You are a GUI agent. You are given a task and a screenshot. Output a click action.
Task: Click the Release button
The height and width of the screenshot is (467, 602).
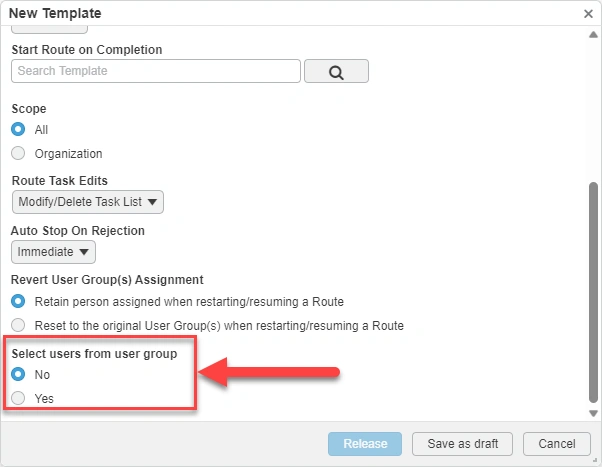[x=365, y=444]
